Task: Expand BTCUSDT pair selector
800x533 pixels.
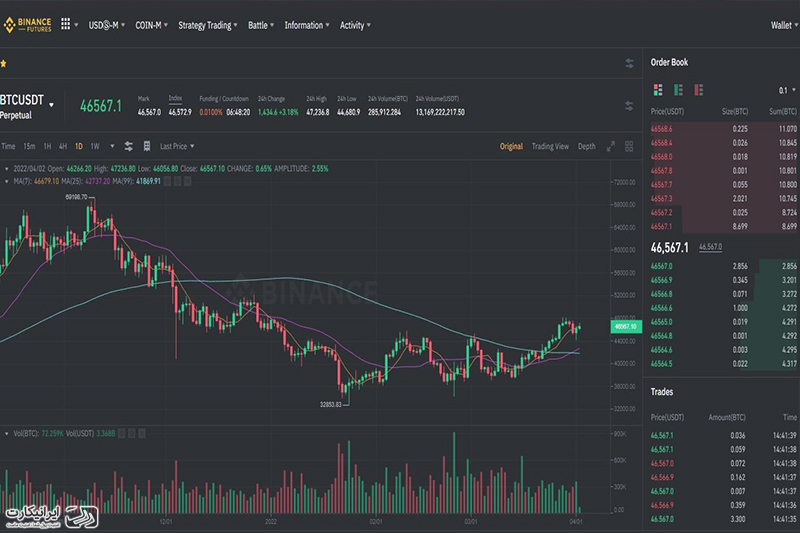Action: (52, 105)
